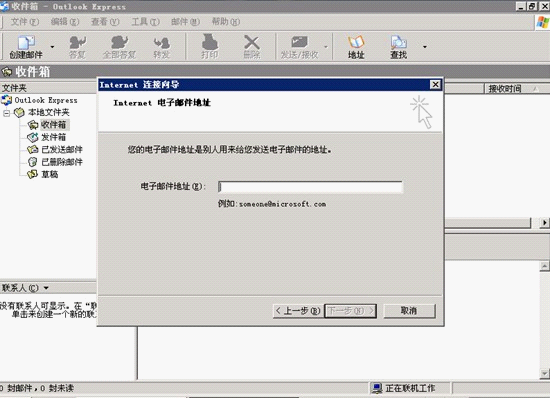551x399 pixels.
Task: Close the Internet Connection Wizard dialog
Action: click(x=435, y=84)
